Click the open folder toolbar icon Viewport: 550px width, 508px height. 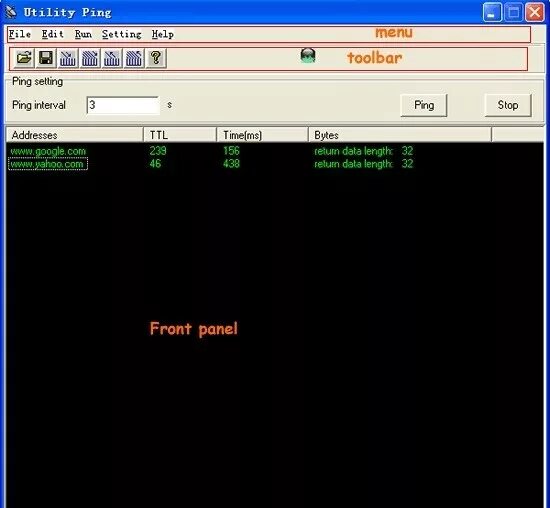click(x=24, y=58)
